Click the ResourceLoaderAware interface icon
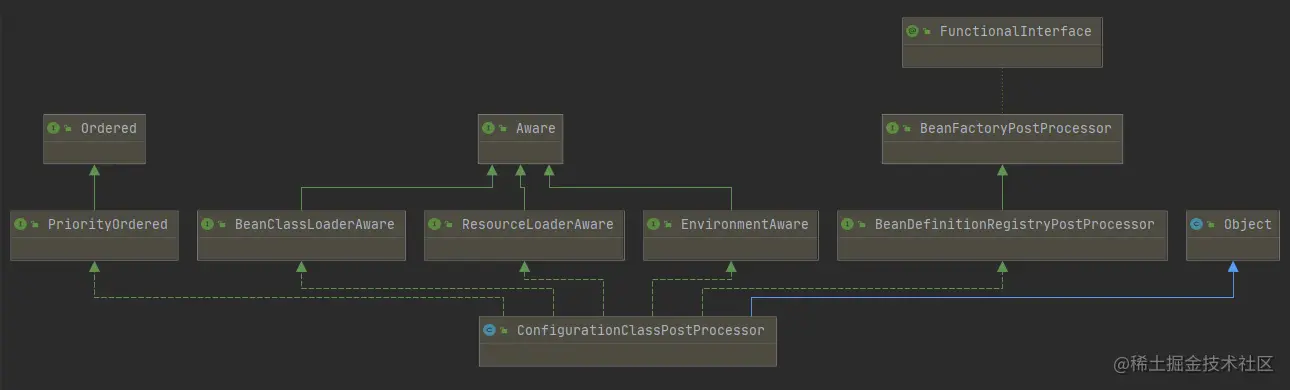Viewport: 1290px width, 390px height. click(x=435, y=225)
